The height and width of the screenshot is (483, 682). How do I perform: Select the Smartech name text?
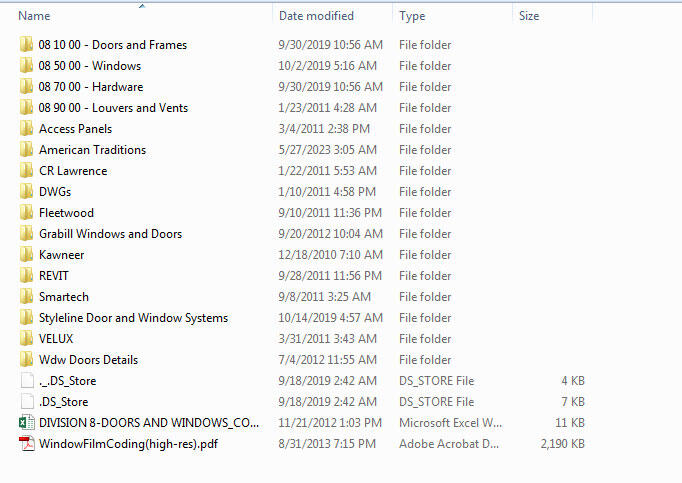point(64,297)
